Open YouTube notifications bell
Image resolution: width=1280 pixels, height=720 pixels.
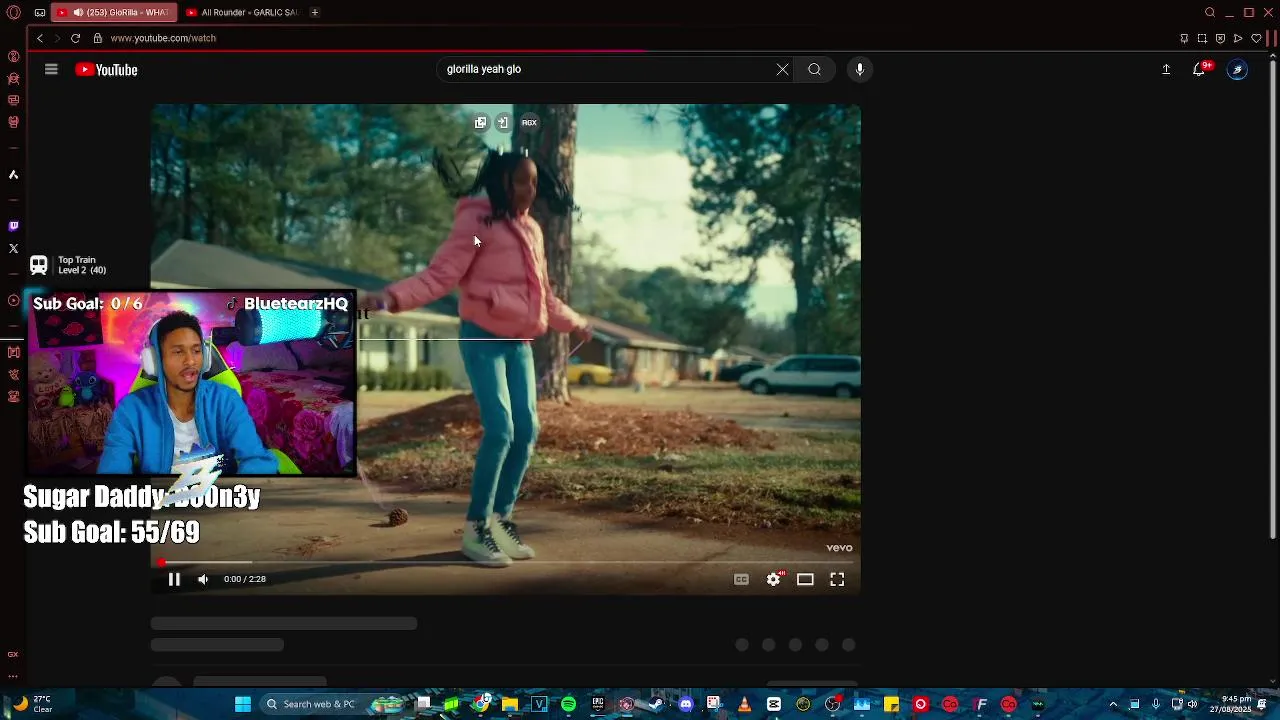pyautogui.click(x=1199, y=69)
